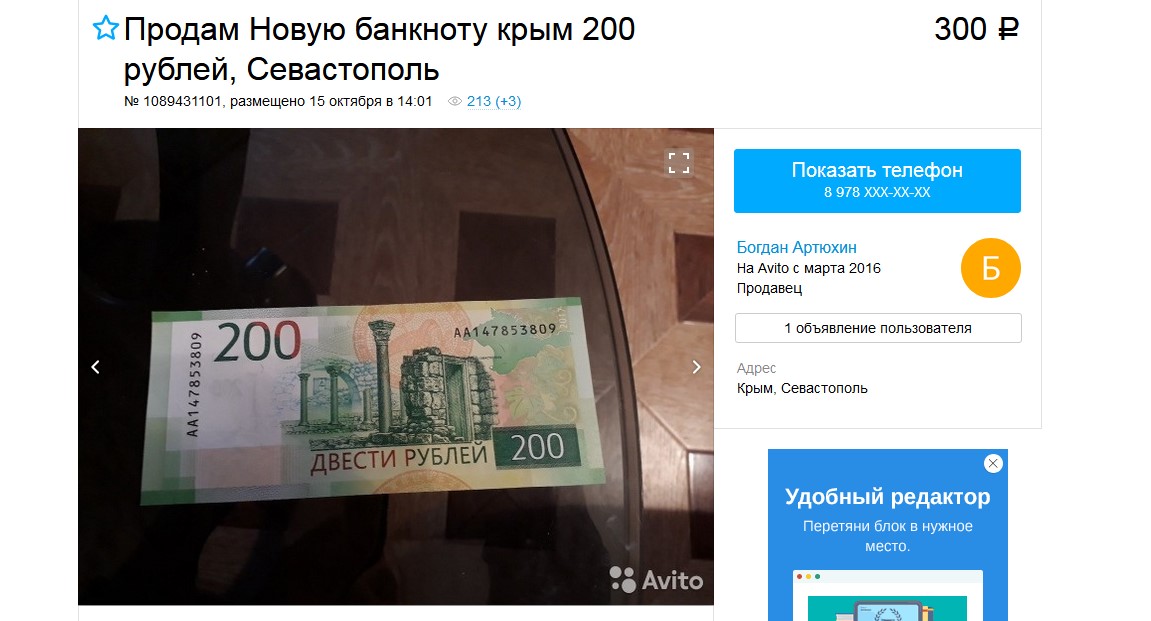
Task: Open photo in fullscreen view
Action: pos(678,162)
